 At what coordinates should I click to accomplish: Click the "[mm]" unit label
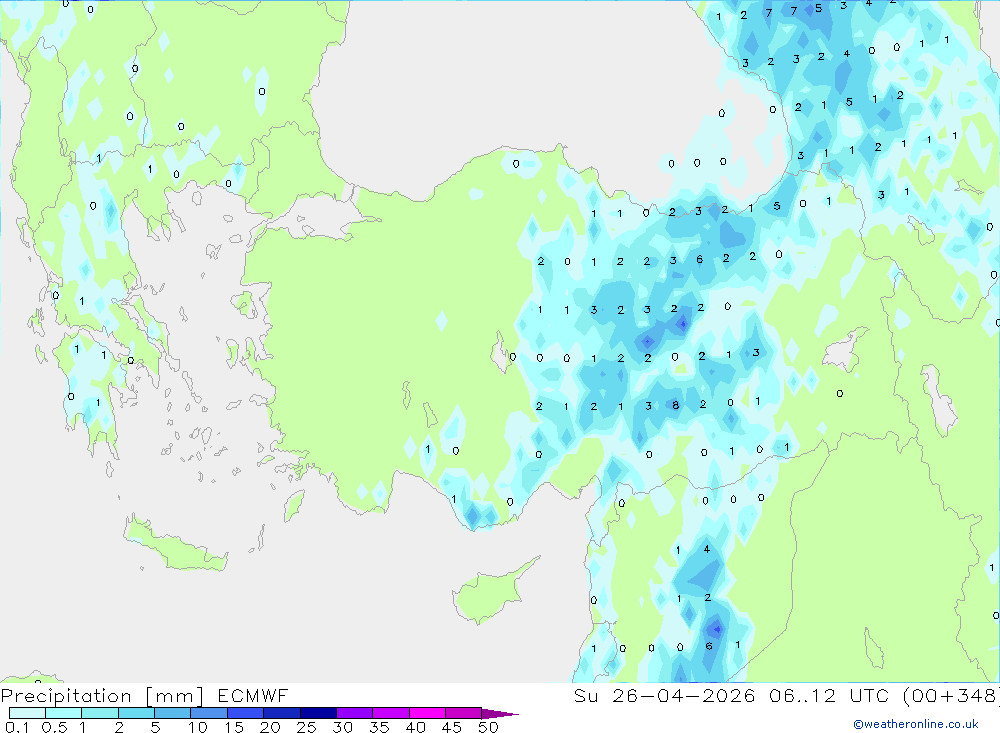(175, 696)
